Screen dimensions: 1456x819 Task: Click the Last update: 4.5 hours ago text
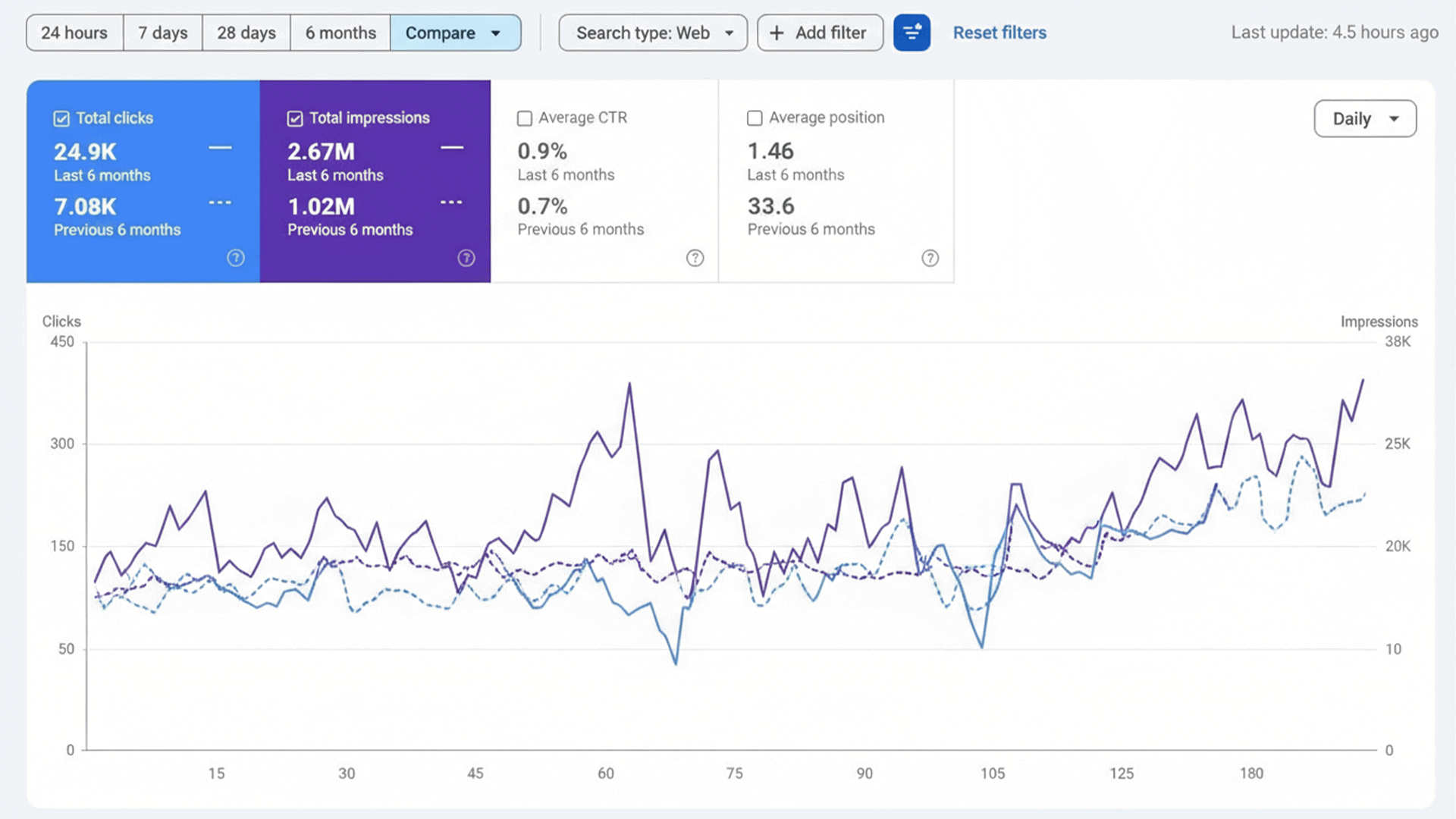(1335, 33)
